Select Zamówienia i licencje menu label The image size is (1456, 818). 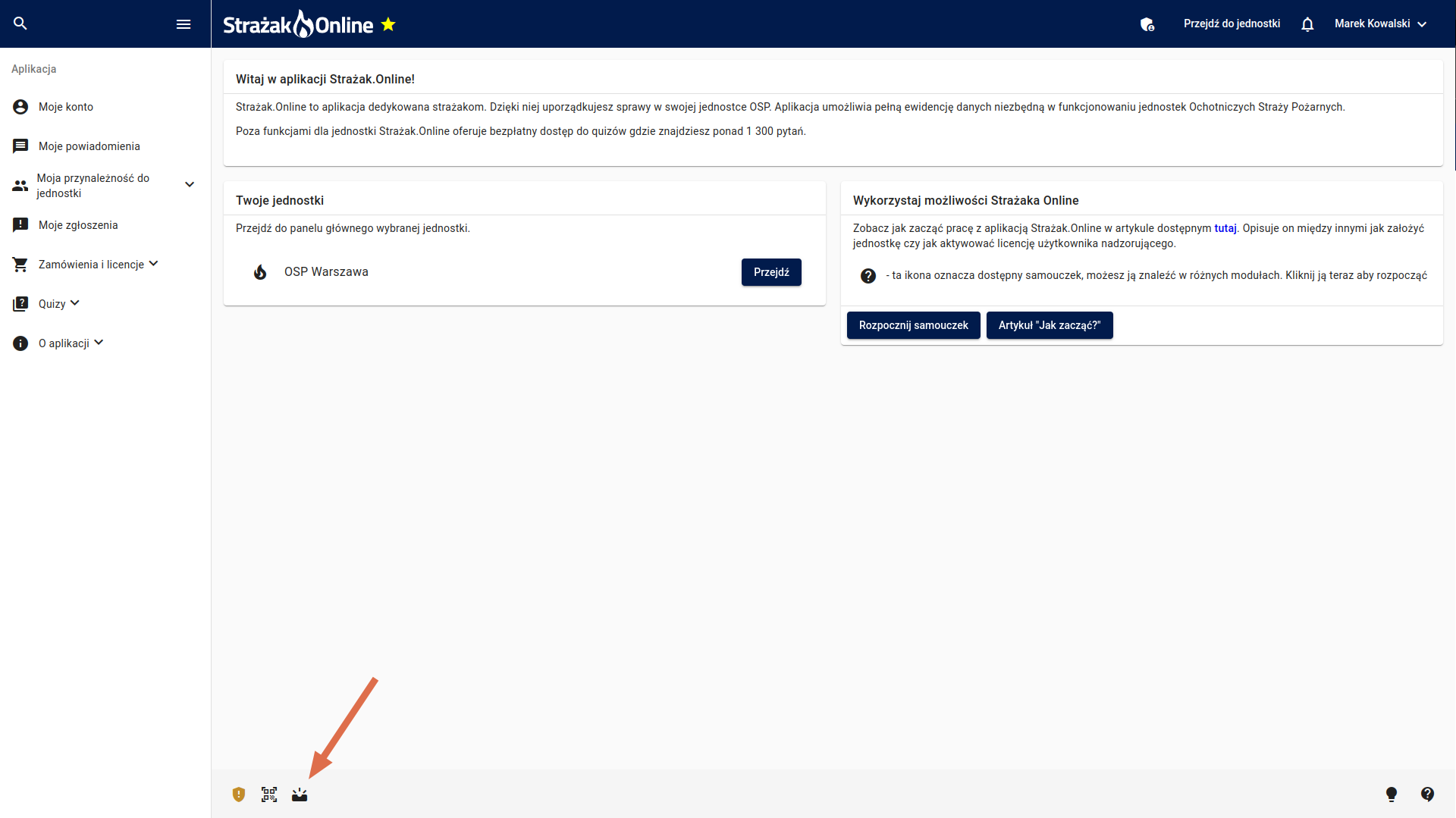[x=91, y=265]
